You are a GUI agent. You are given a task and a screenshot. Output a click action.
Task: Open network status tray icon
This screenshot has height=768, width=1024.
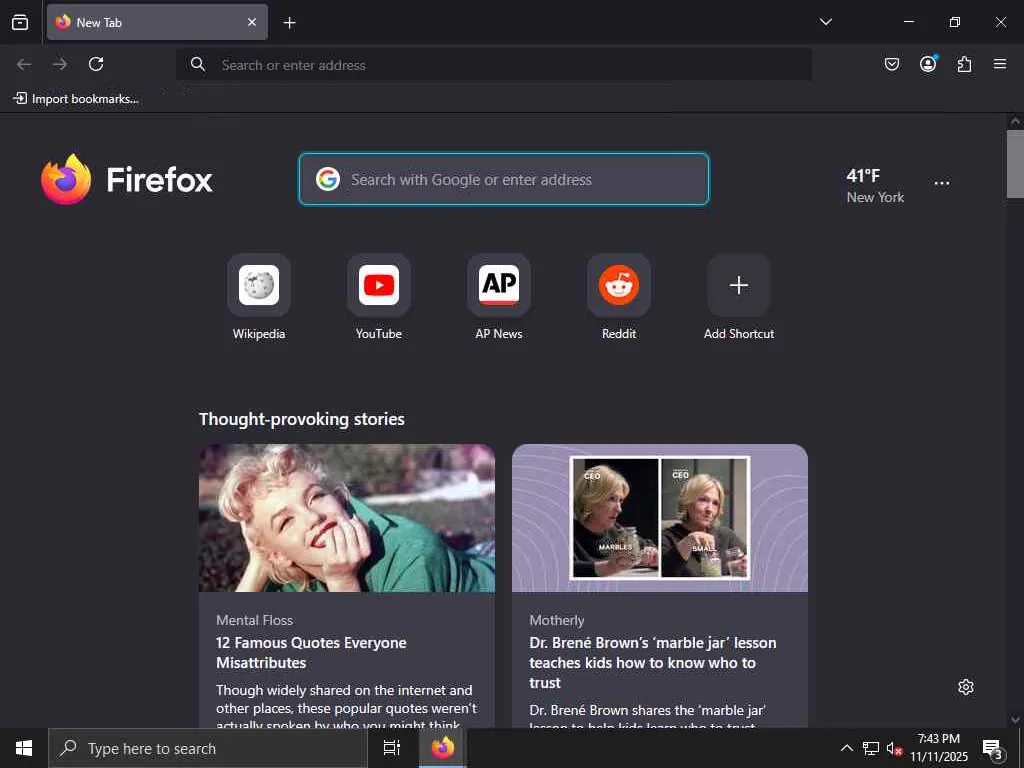[x=871, y=748]
